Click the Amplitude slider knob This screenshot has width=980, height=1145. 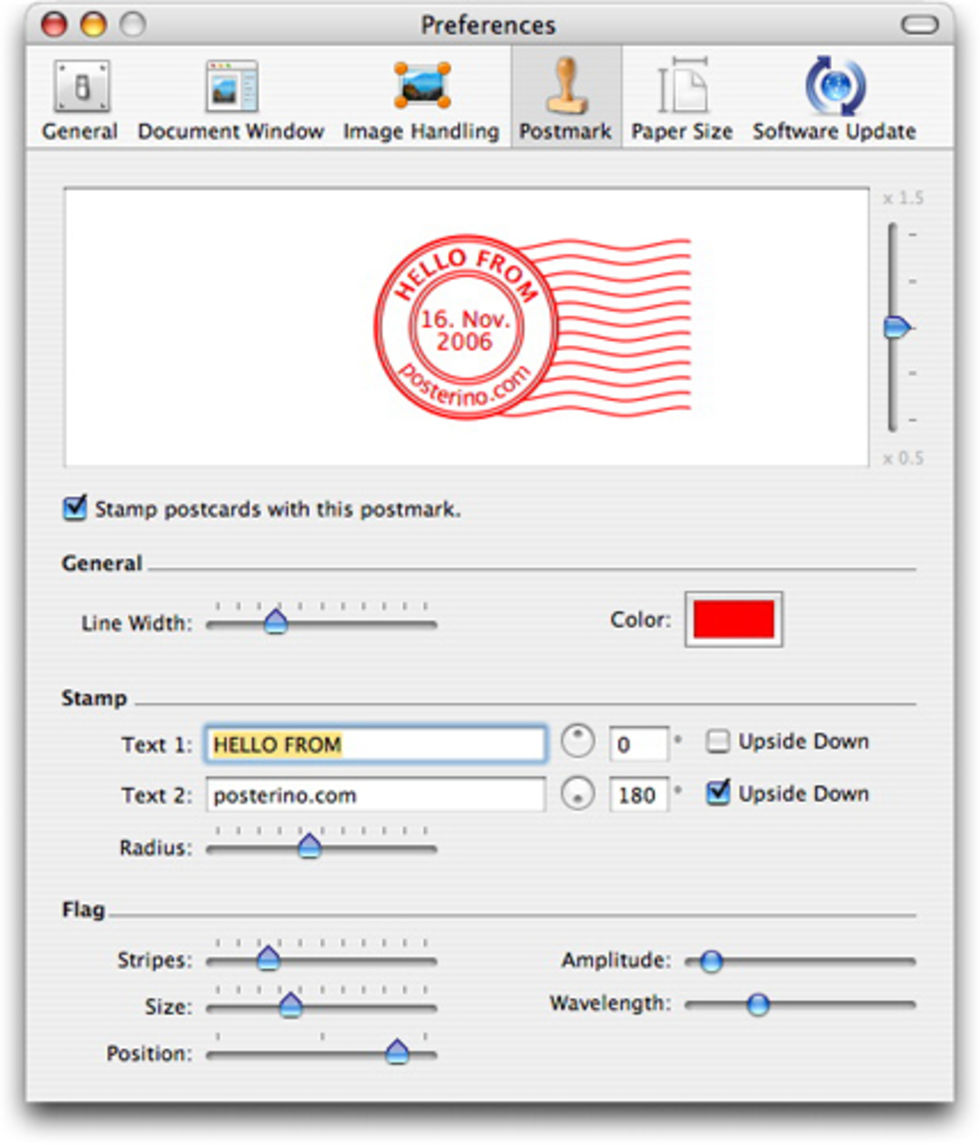tap(711, 962)
